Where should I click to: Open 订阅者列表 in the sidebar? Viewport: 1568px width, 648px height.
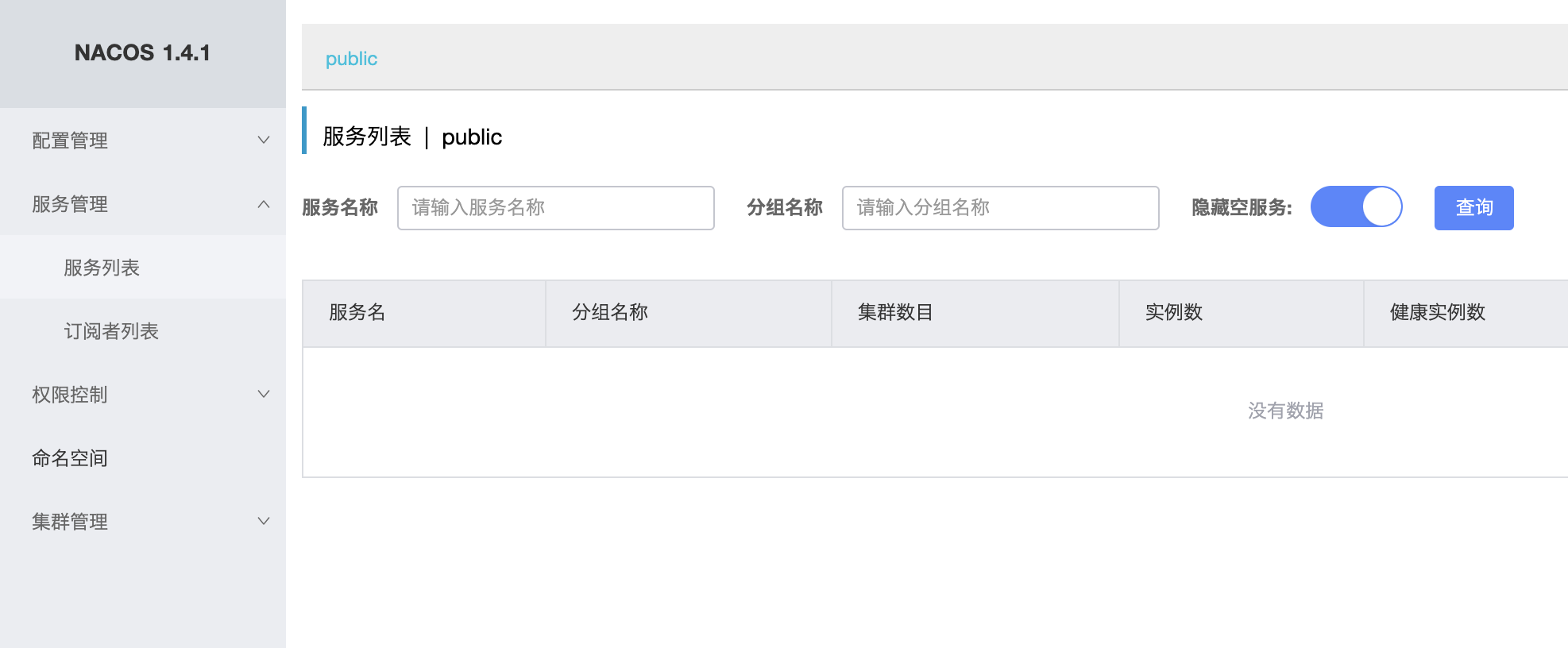click(111, 331)
